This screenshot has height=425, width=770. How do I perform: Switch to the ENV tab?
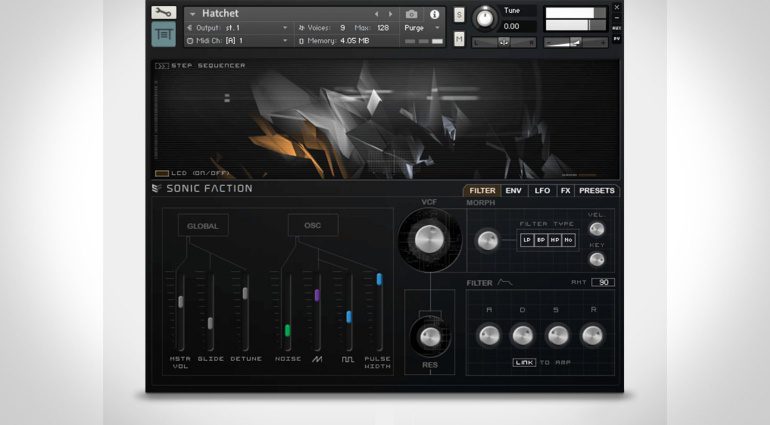click(513, 190)
